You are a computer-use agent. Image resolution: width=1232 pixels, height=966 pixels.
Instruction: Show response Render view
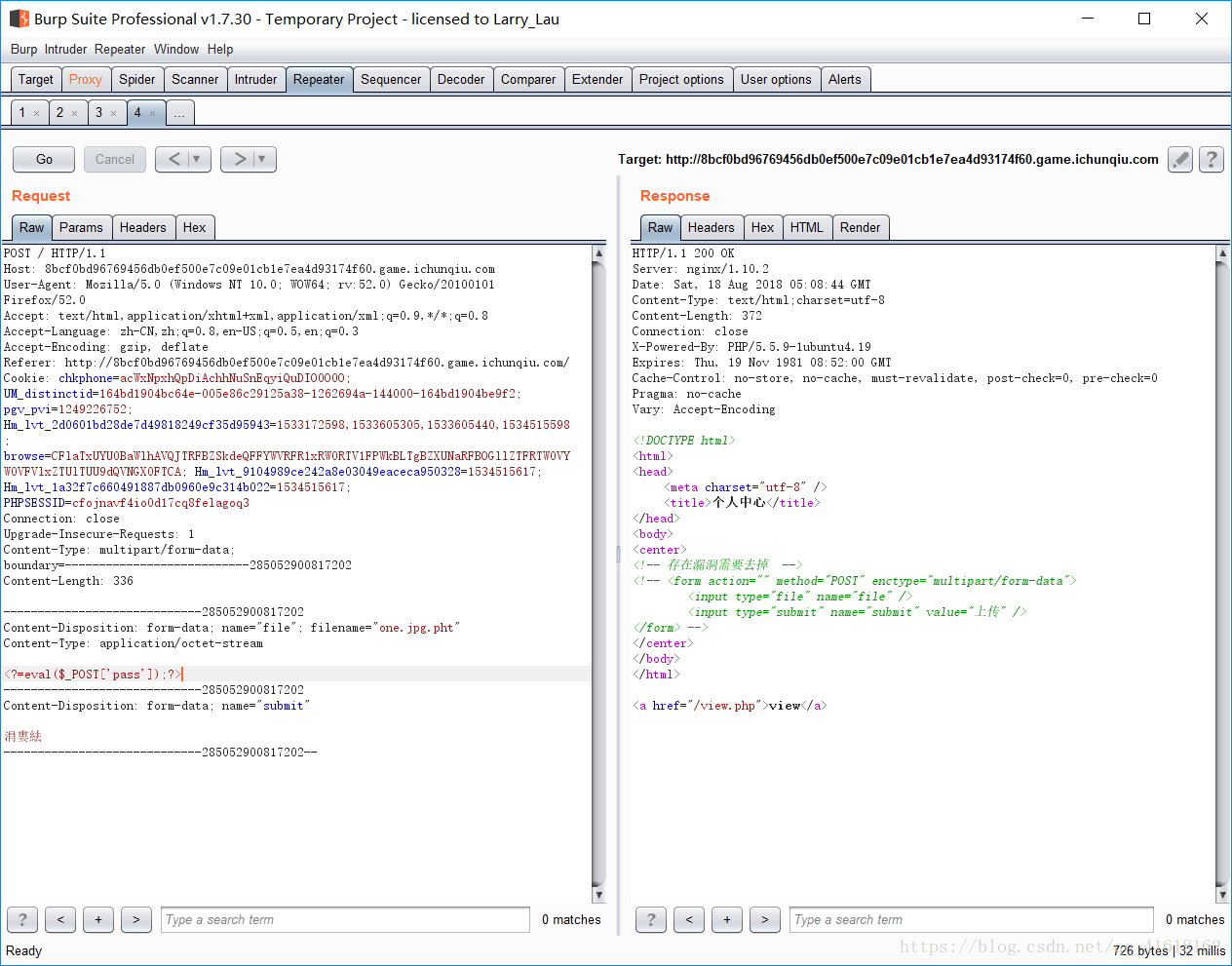pos(861,227)
